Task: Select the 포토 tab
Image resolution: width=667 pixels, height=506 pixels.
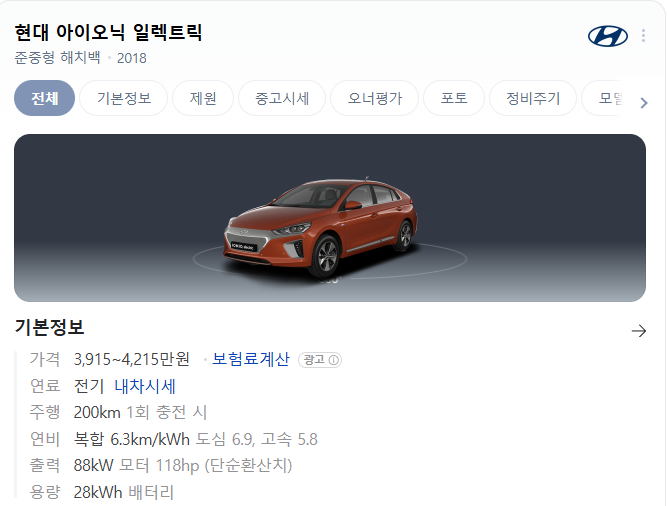Action: click(454, 98)
